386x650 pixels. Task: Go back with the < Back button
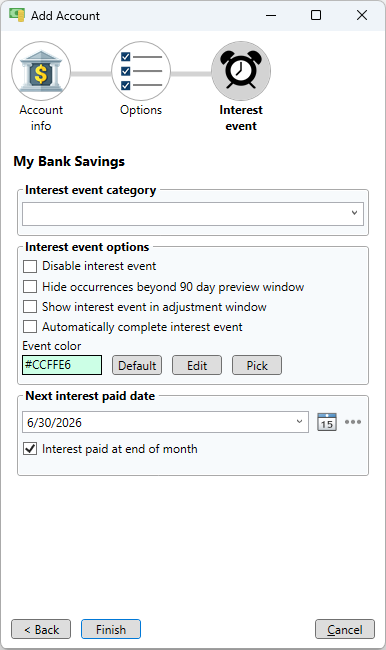(x=41, y=629)
